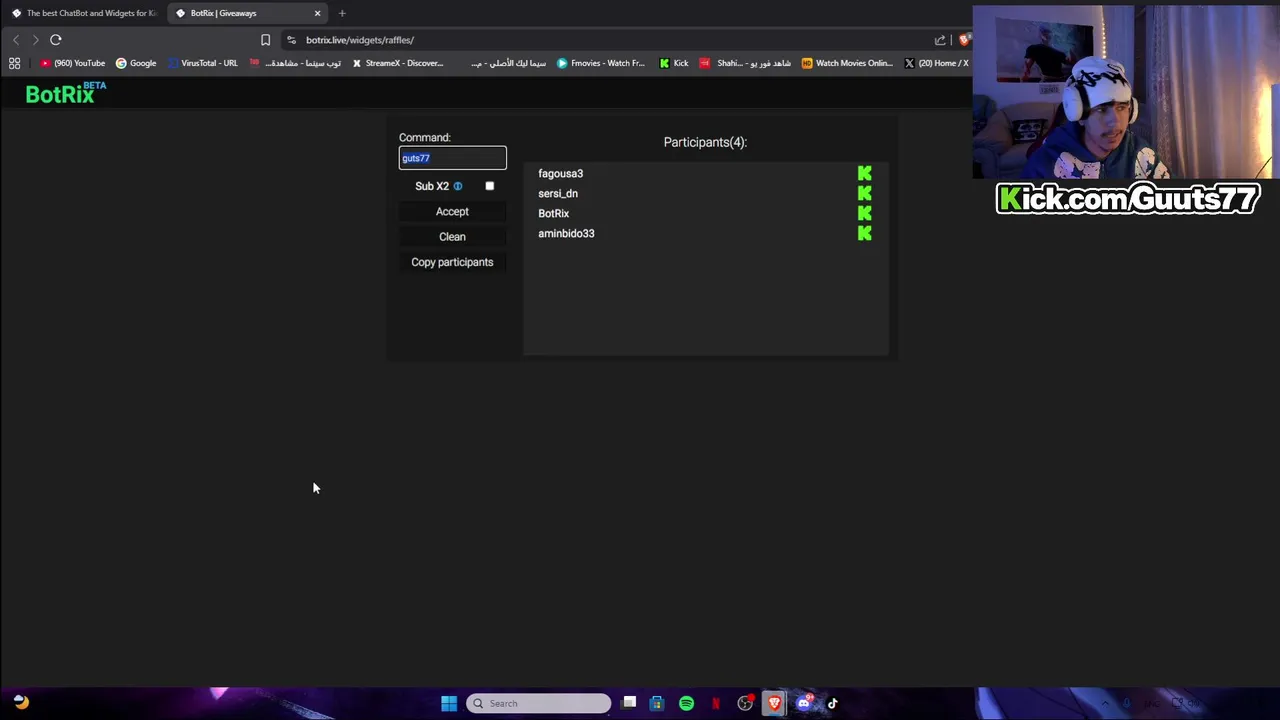Click Kick icon next to BotRix participant
This screenshot has width=1280, height=720.
(x=864, y=213)
